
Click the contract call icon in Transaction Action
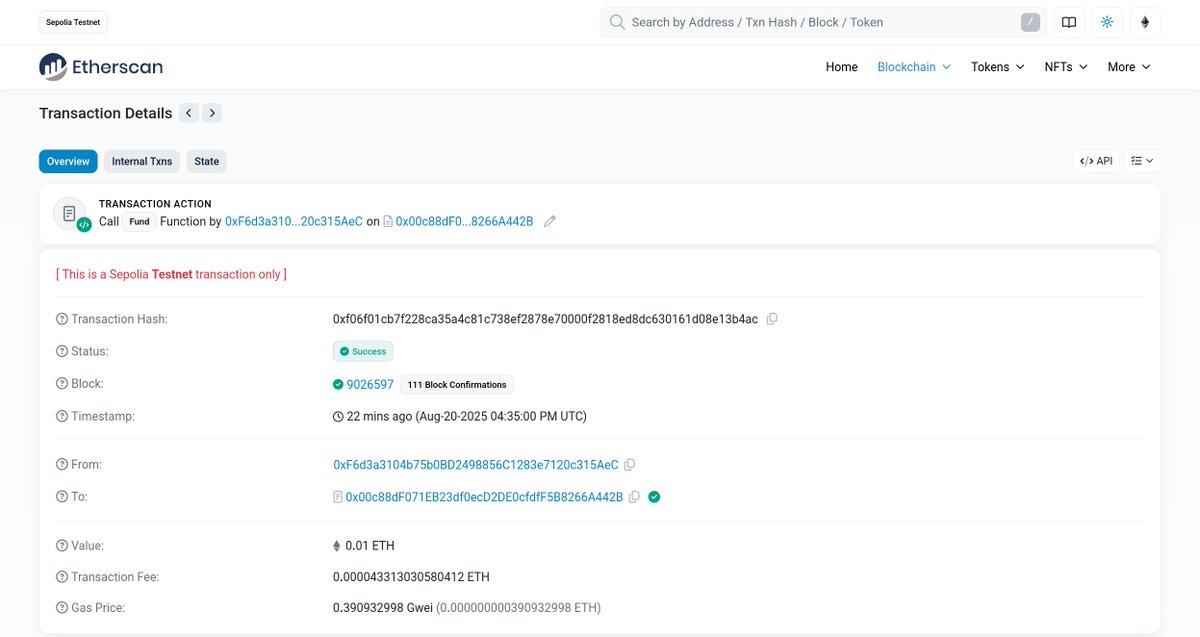point(72,215)
